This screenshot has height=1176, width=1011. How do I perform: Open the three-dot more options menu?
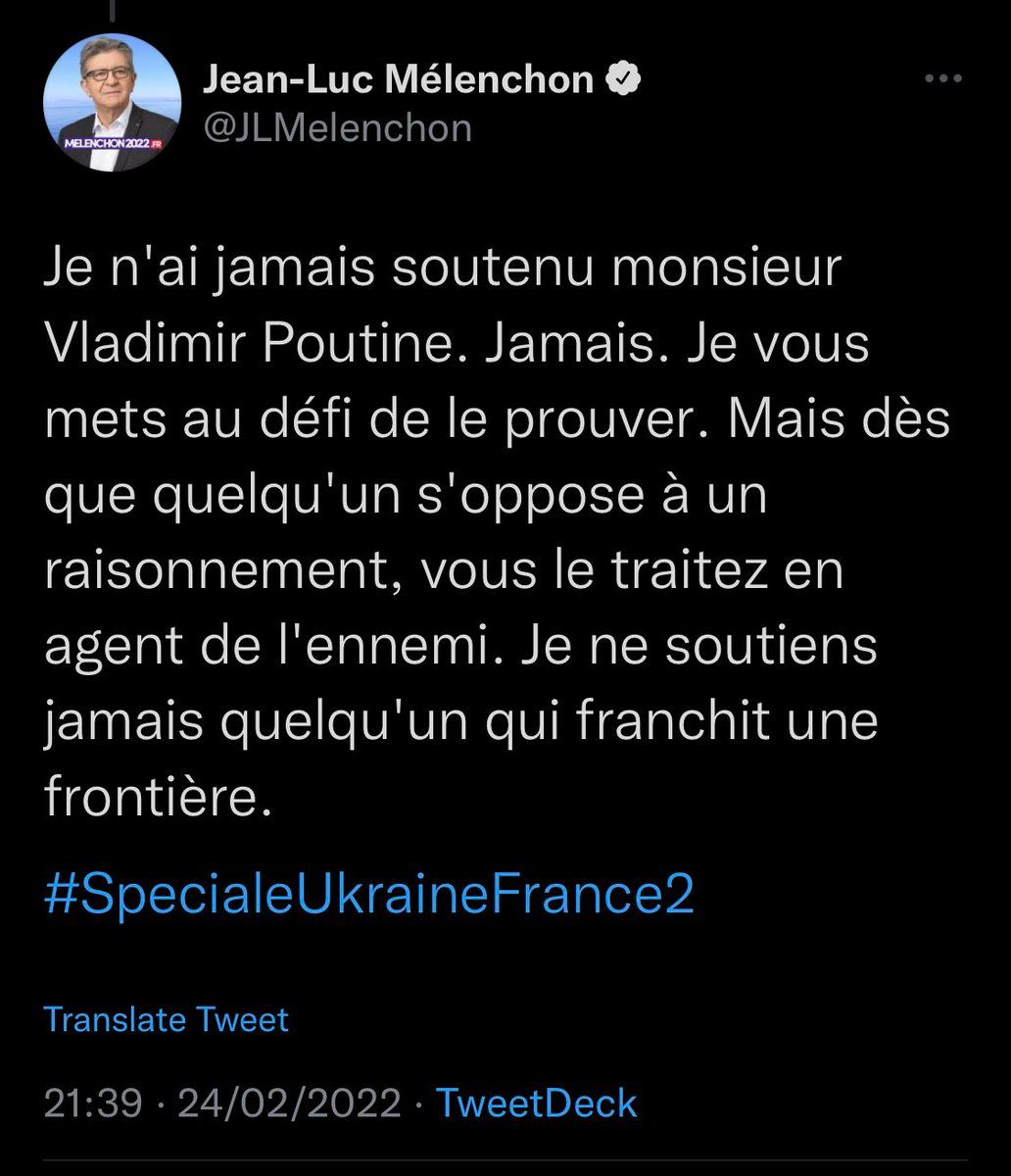tap(944, 80)
